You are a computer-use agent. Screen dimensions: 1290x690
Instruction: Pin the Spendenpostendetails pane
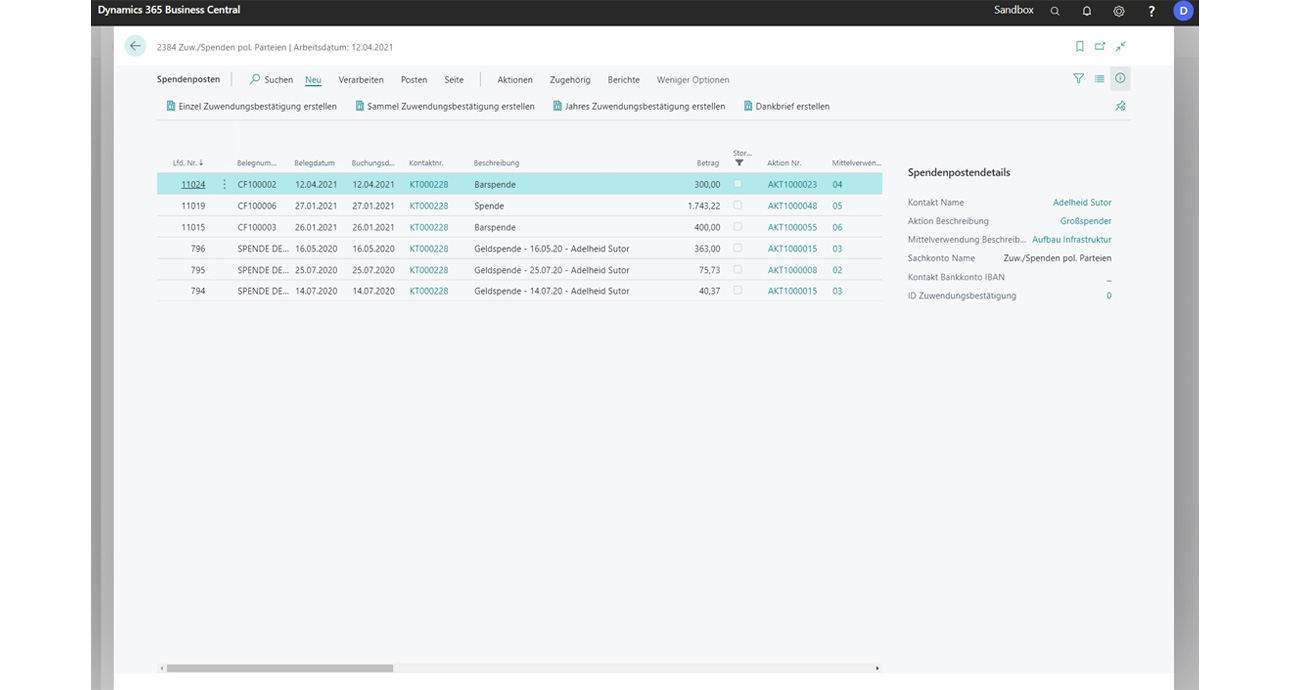pos(1120,105)
